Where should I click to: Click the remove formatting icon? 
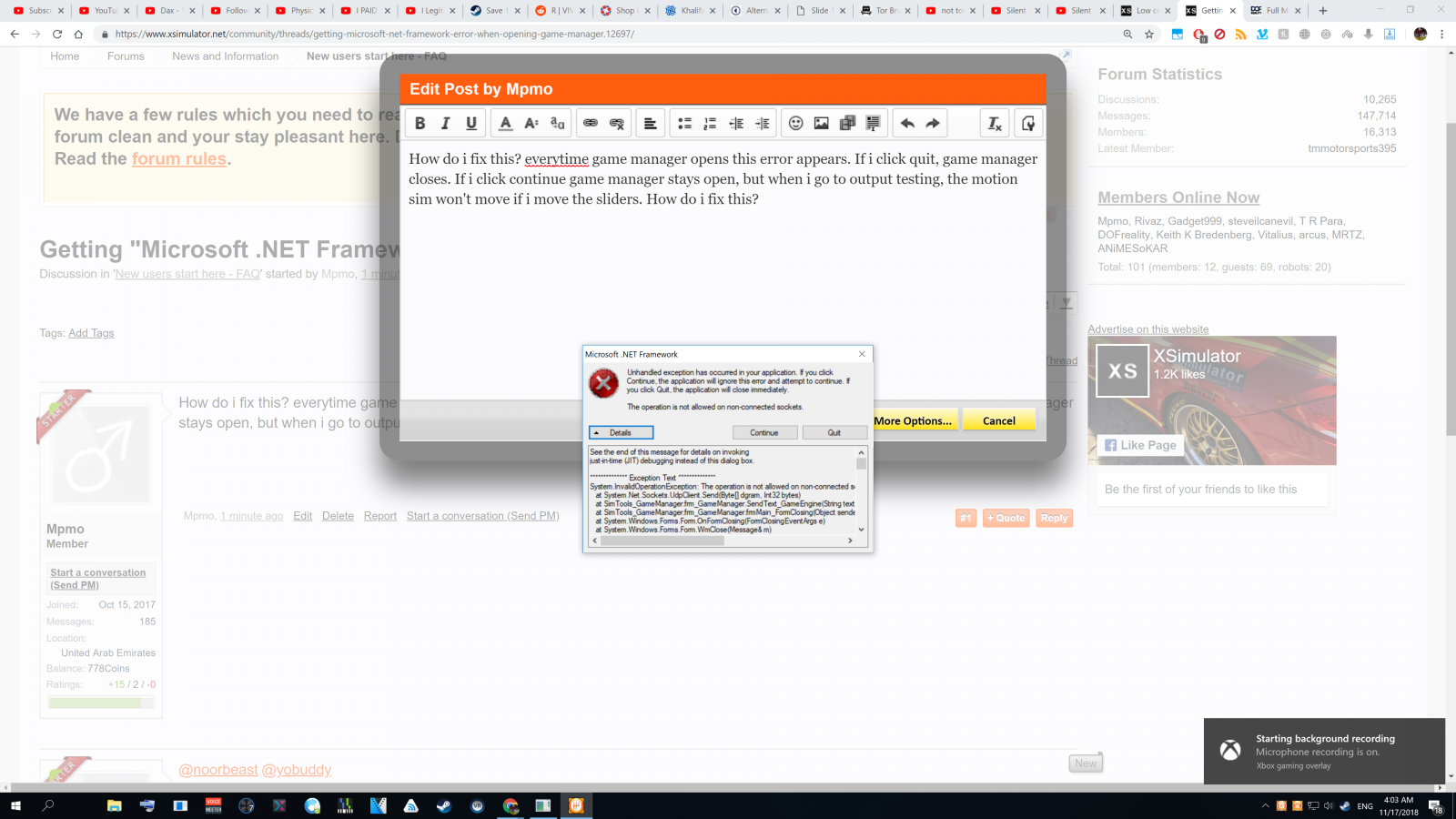pos(995,124)
